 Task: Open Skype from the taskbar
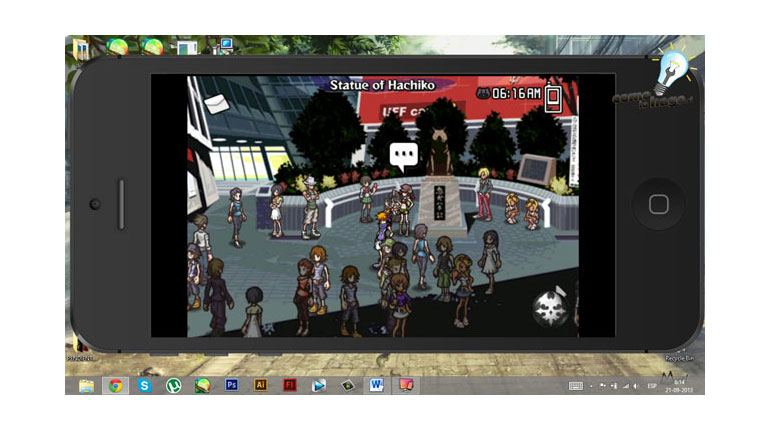[144, 386]
